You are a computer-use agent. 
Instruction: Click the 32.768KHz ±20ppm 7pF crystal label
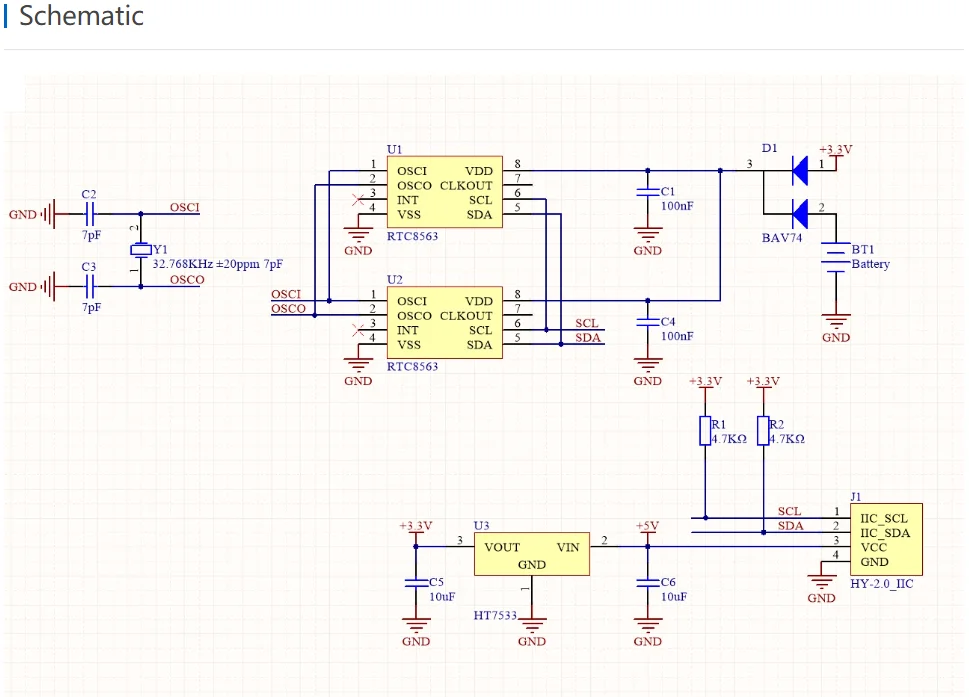[x=218, y=264]
